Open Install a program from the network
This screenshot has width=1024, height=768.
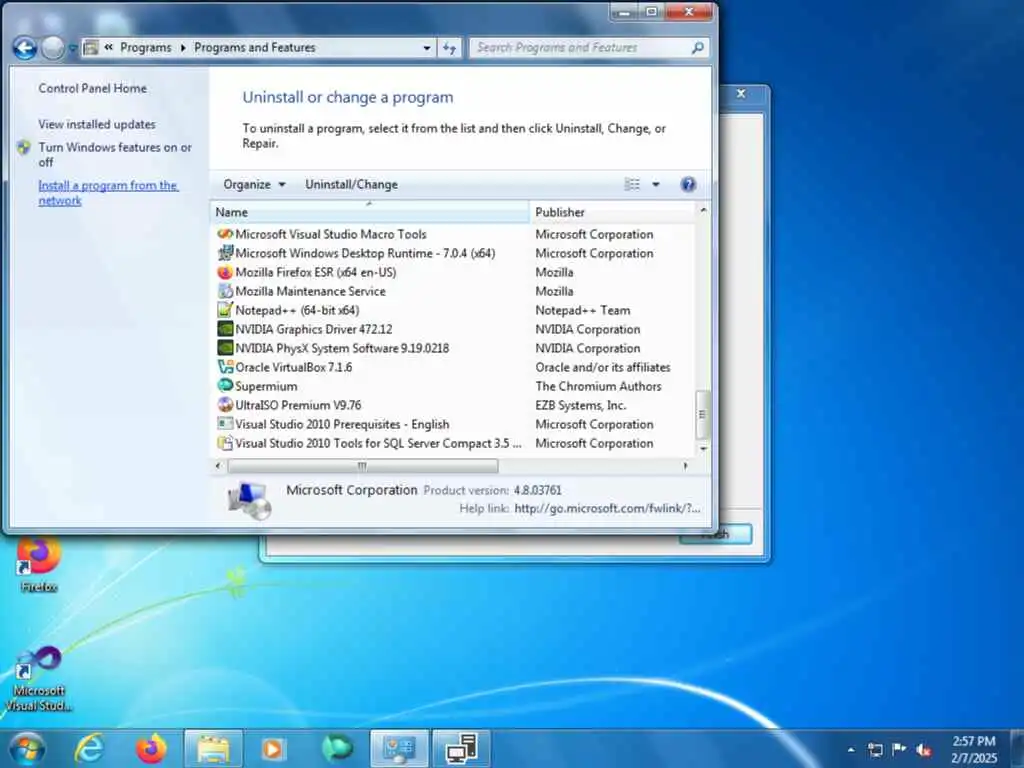(108, 193)
